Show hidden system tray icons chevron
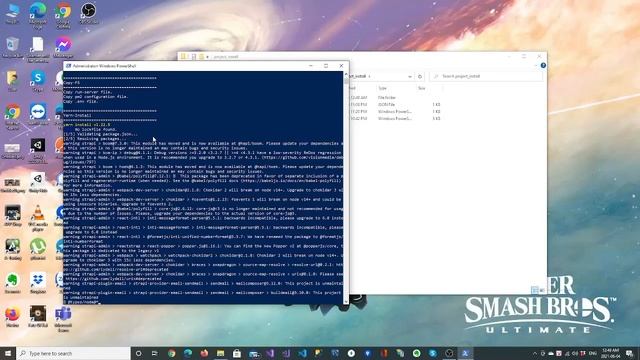This screenshot has width=640, height=360. tap(535, 353)
